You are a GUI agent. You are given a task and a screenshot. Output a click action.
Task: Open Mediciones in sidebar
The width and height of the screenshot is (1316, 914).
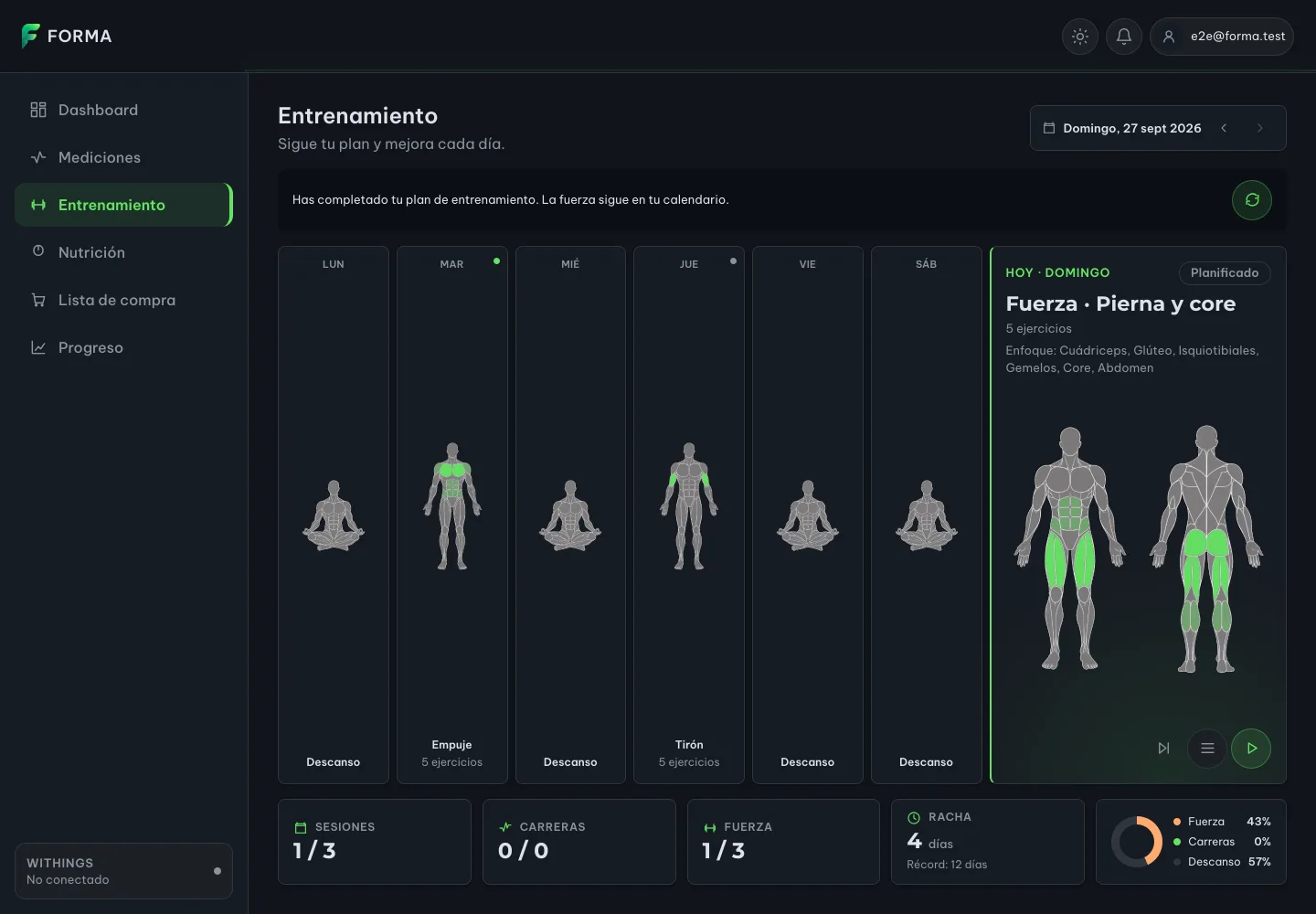[x=123, y=157]
